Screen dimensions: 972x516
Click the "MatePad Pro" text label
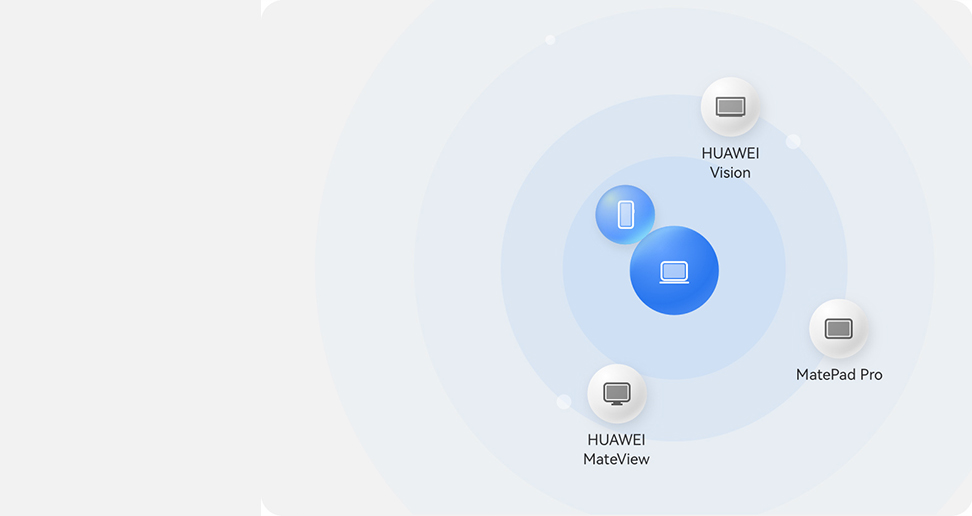coord(839,375)
